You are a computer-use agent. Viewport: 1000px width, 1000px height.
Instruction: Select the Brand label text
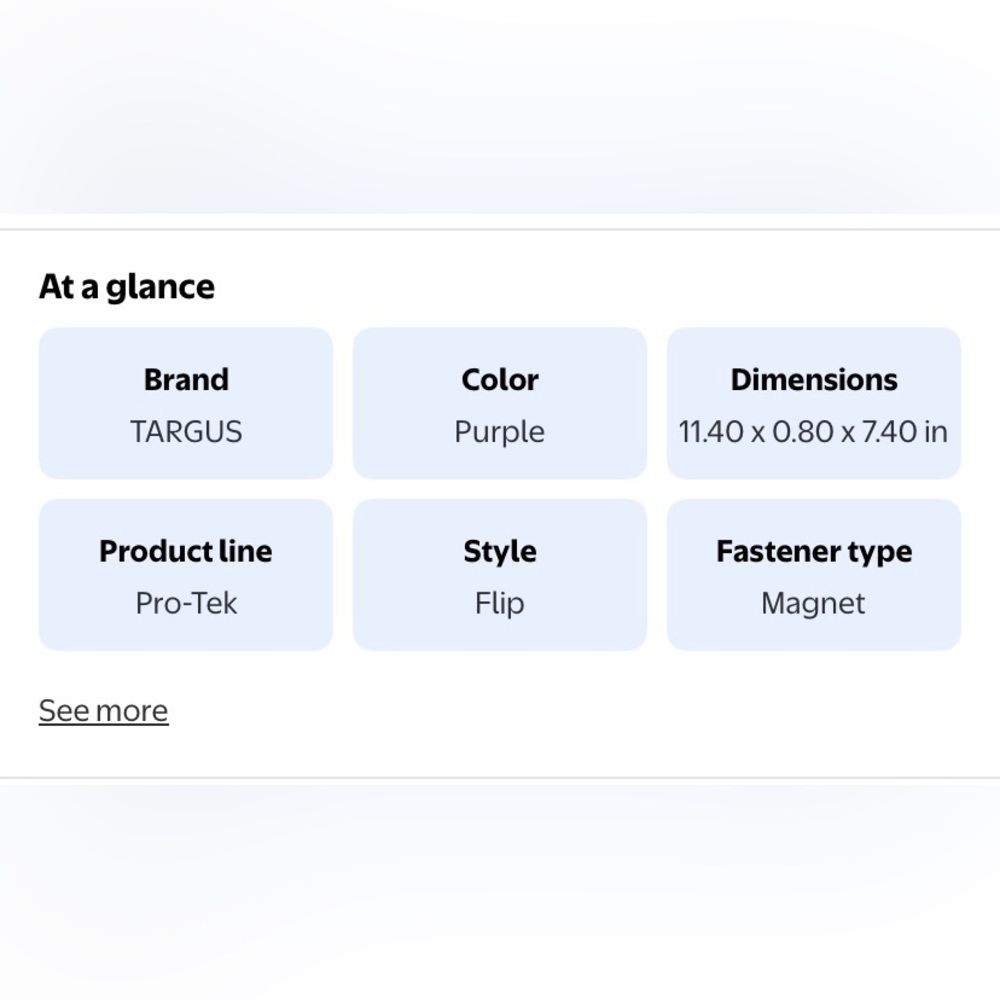click(x=186, y=379)
